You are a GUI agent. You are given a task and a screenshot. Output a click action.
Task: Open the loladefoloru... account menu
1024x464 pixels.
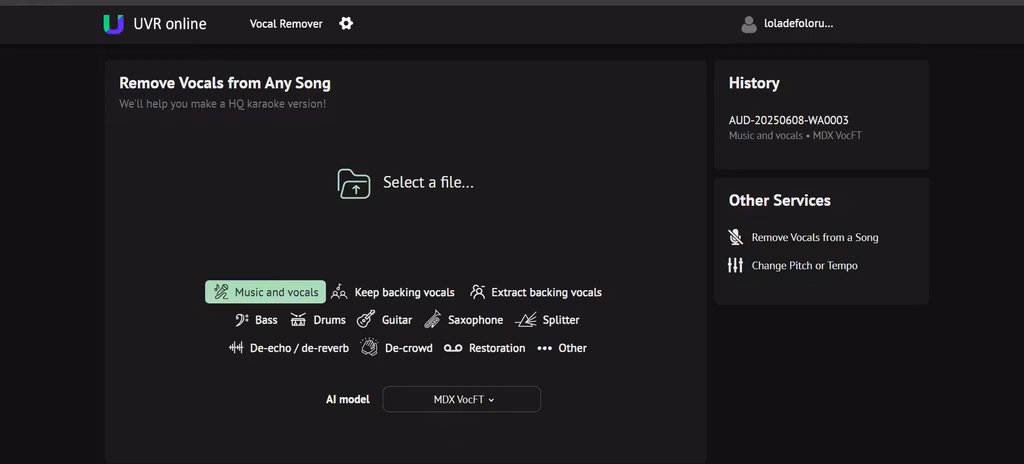(x=788, y=24)
